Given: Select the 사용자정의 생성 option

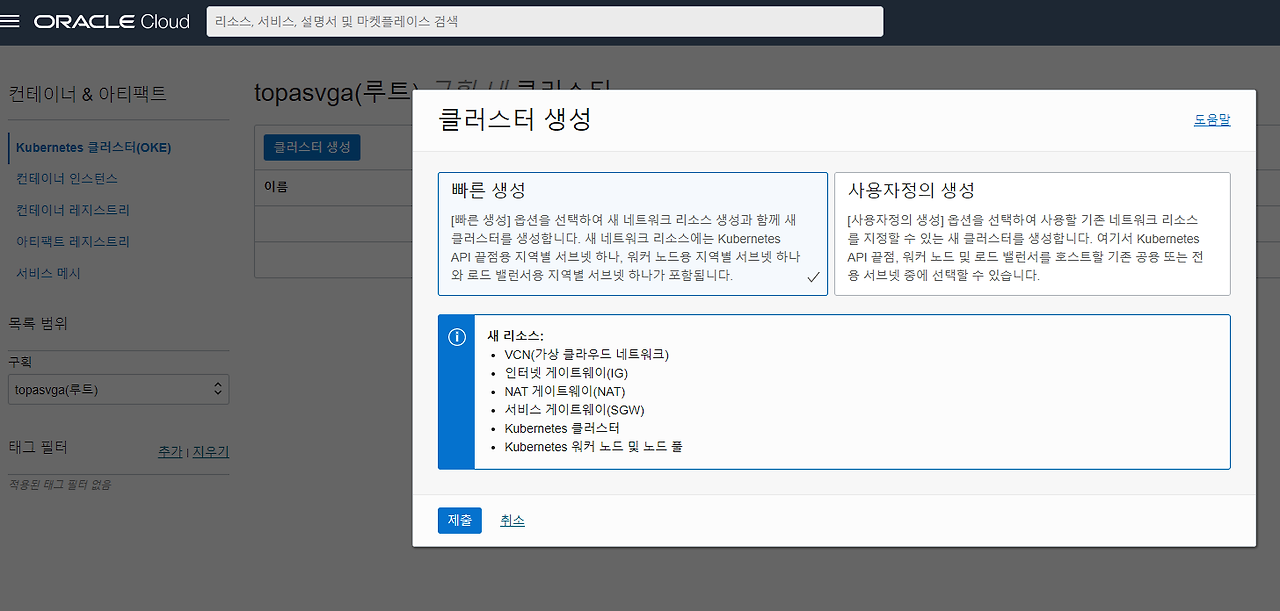Looking at the screenshot, I should tap(1032, 232).
